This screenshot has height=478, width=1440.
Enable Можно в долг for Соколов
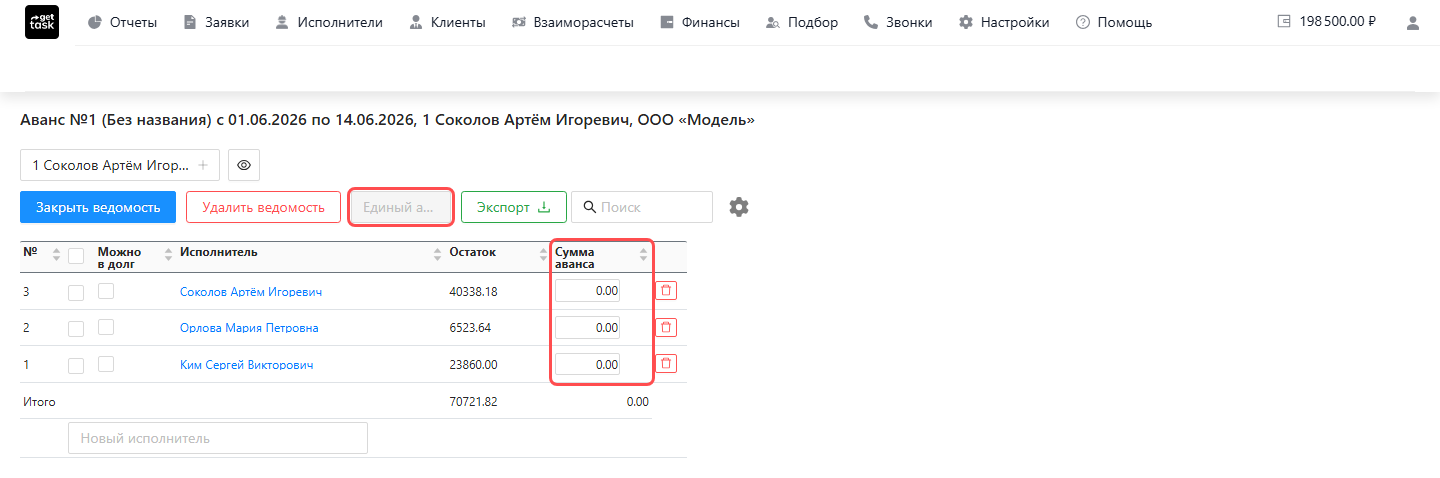click(x=106, y=291)
